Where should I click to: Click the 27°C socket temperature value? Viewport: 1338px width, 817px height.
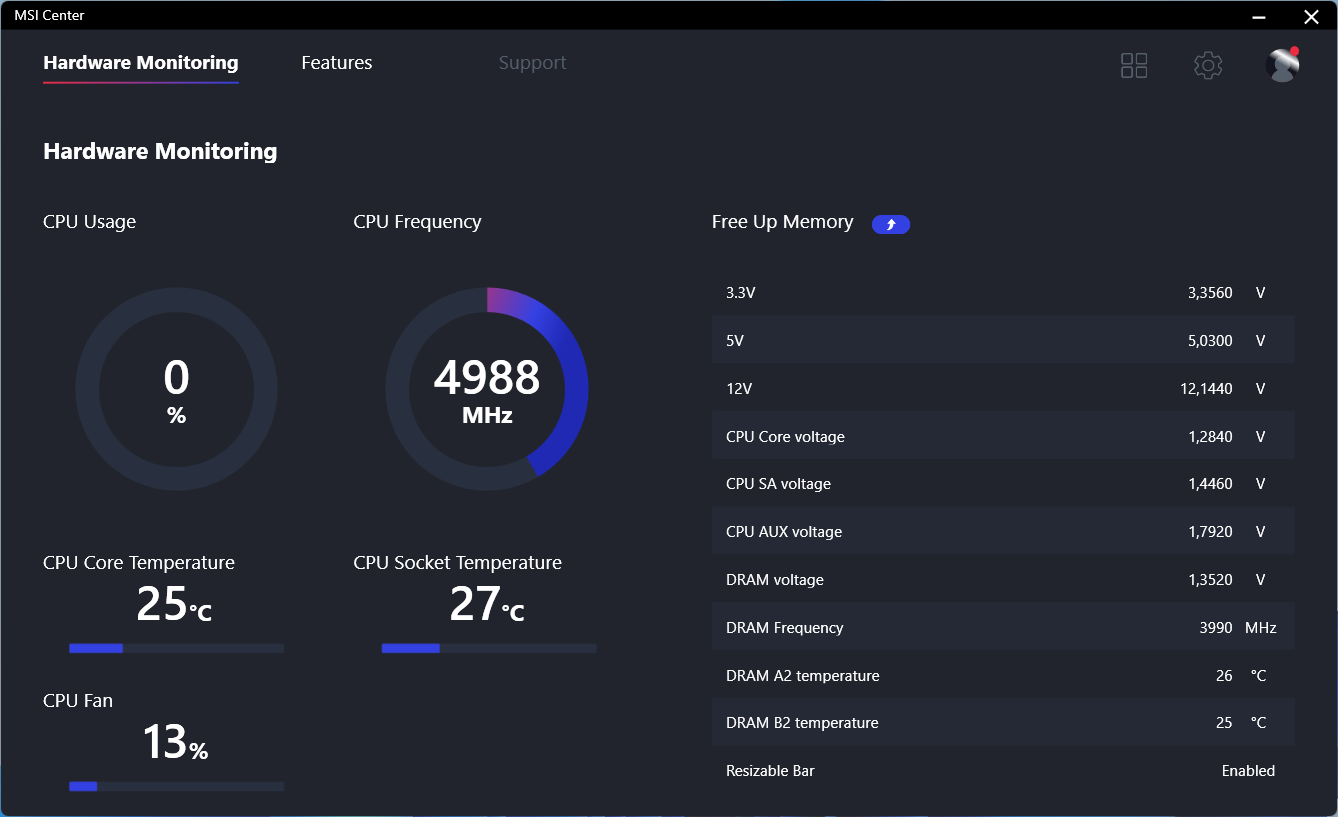487,605
